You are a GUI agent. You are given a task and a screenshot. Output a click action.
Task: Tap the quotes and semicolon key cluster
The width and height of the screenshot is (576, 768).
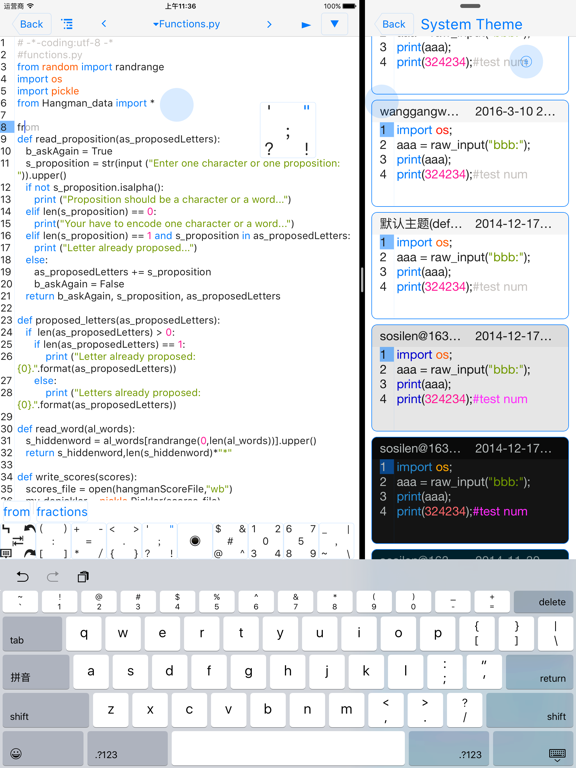[159, 541]
